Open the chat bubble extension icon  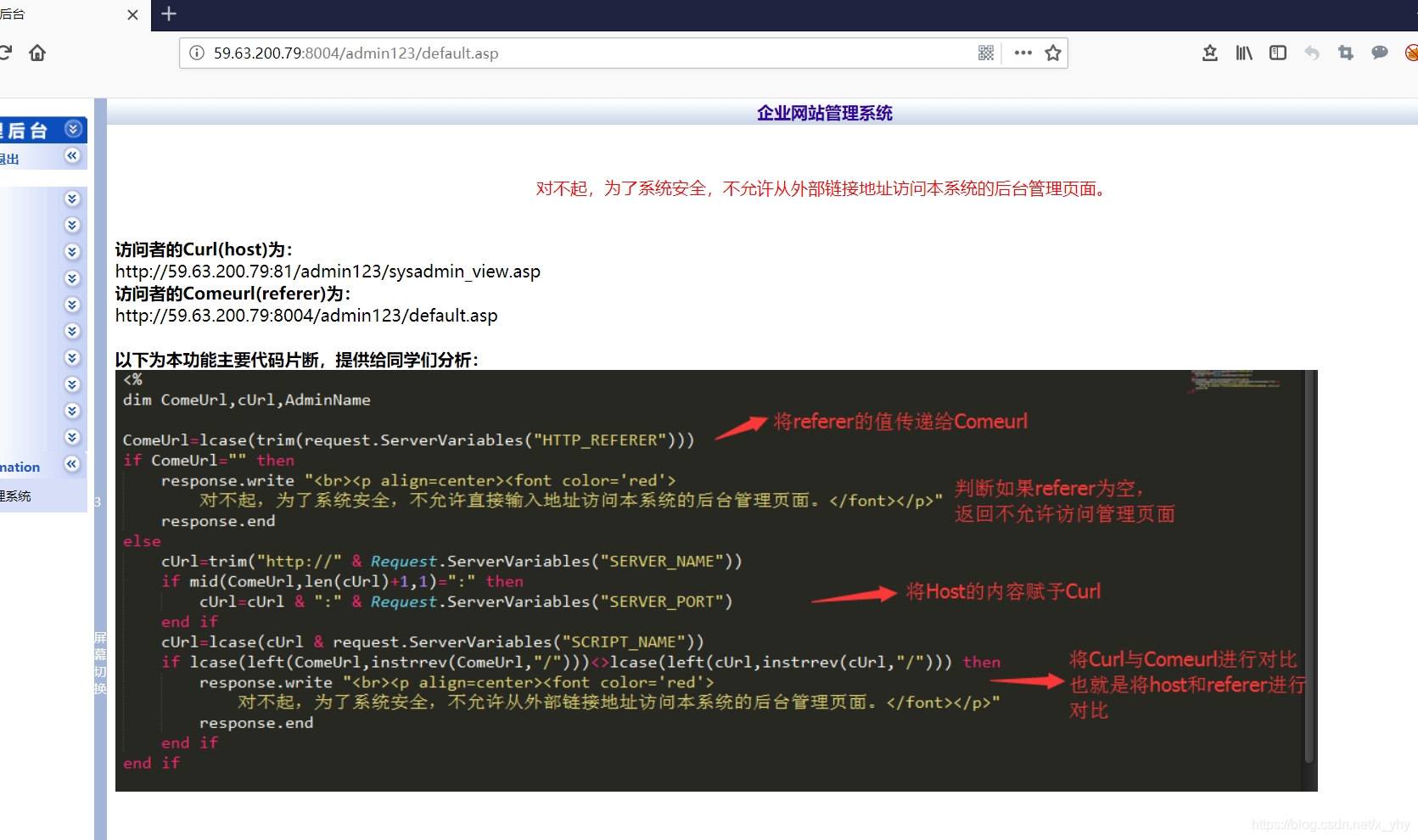click(x=1380, y=53)
